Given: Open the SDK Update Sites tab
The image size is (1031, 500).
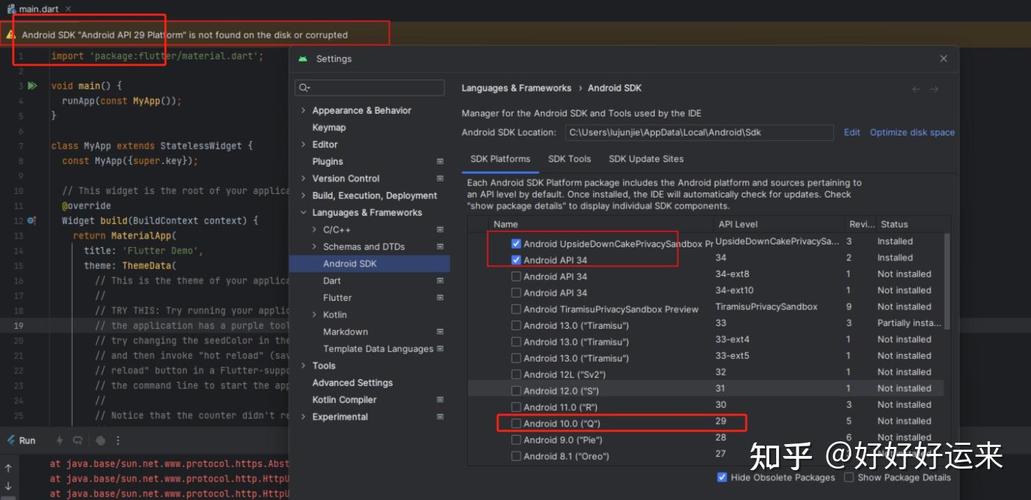Looking at the screenshot, I should pyautogui.click(x=646, y=159).
